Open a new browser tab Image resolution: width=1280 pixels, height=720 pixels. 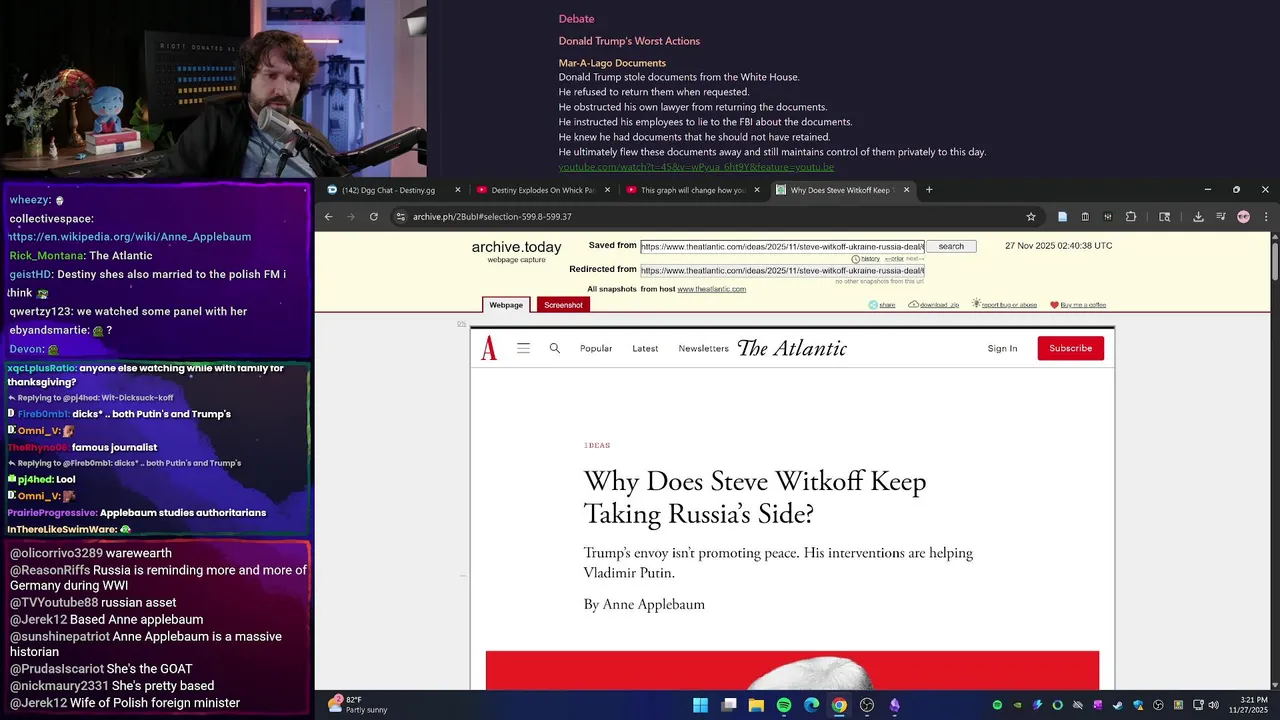pos(929,190)
